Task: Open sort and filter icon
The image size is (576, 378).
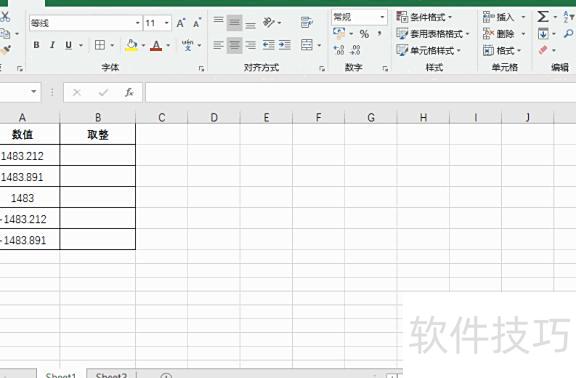Action: (x=569, y=17)
